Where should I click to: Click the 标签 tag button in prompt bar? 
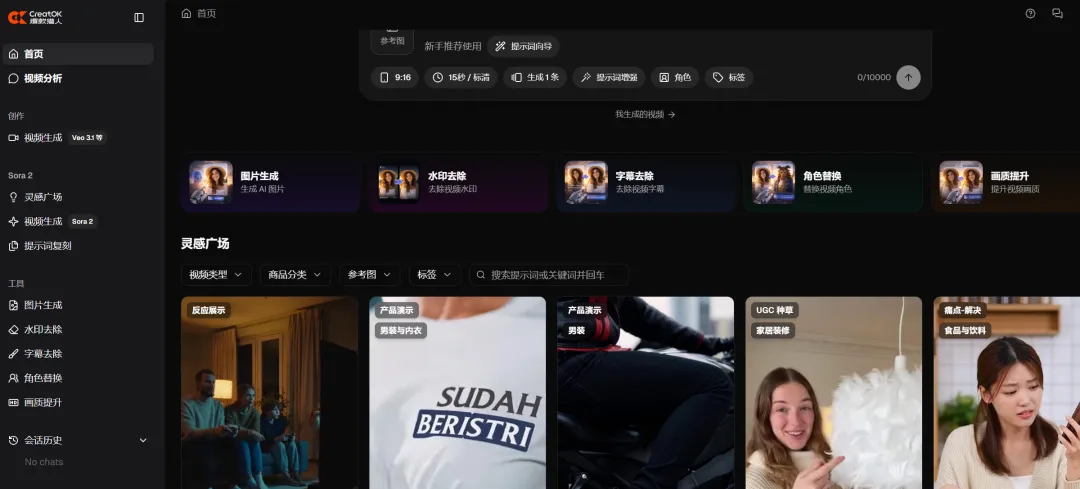[x=729, y=77]
